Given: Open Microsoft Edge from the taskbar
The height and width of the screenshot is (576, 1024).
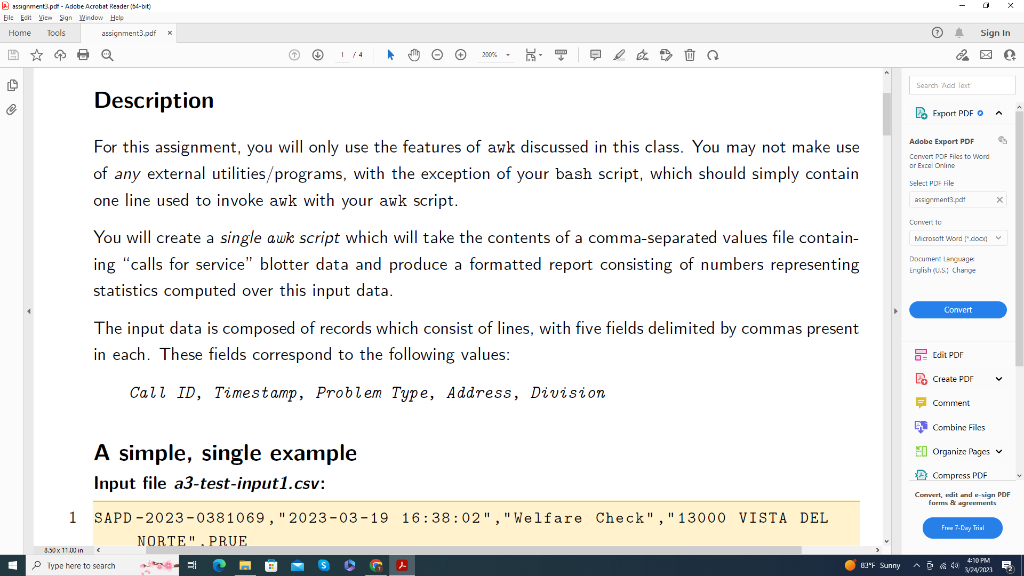Looking at the screenshot, I should coord(219,566).
